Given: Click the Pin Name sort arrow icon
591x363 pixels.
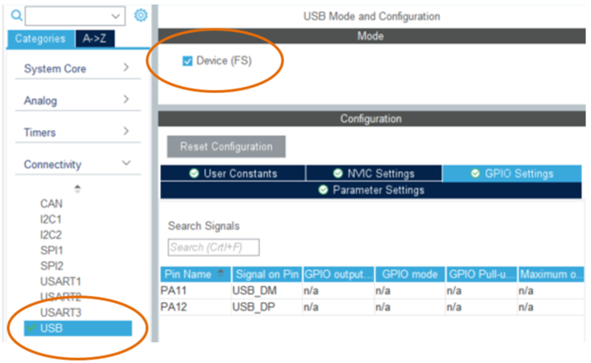Looking at the screenshot, I should click(x=221, y=273).
